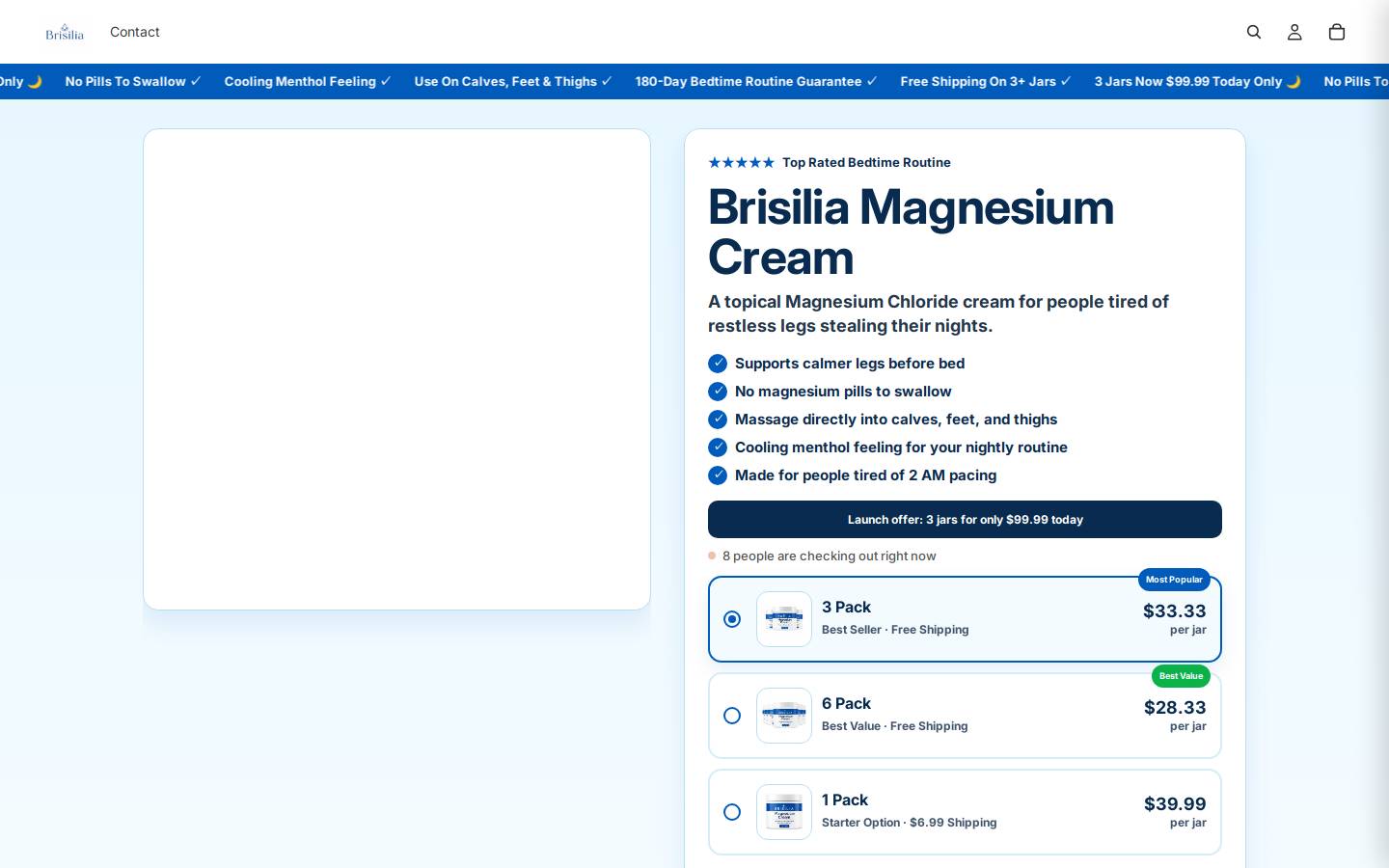The width and height of the screenshot is (1389, 868).
Task: Click the empty product image gallery panel
Action: [x=396, y=369]
